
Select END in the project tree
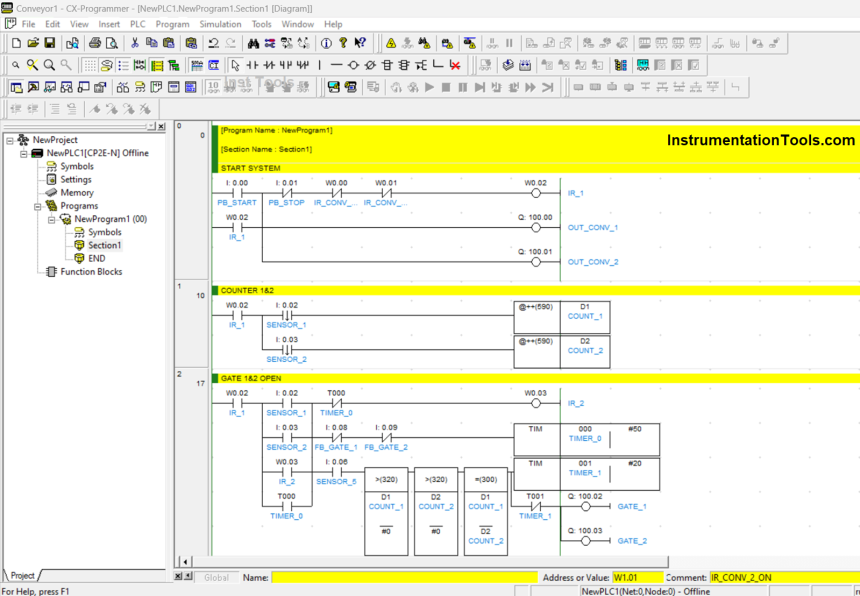point(97,258)
